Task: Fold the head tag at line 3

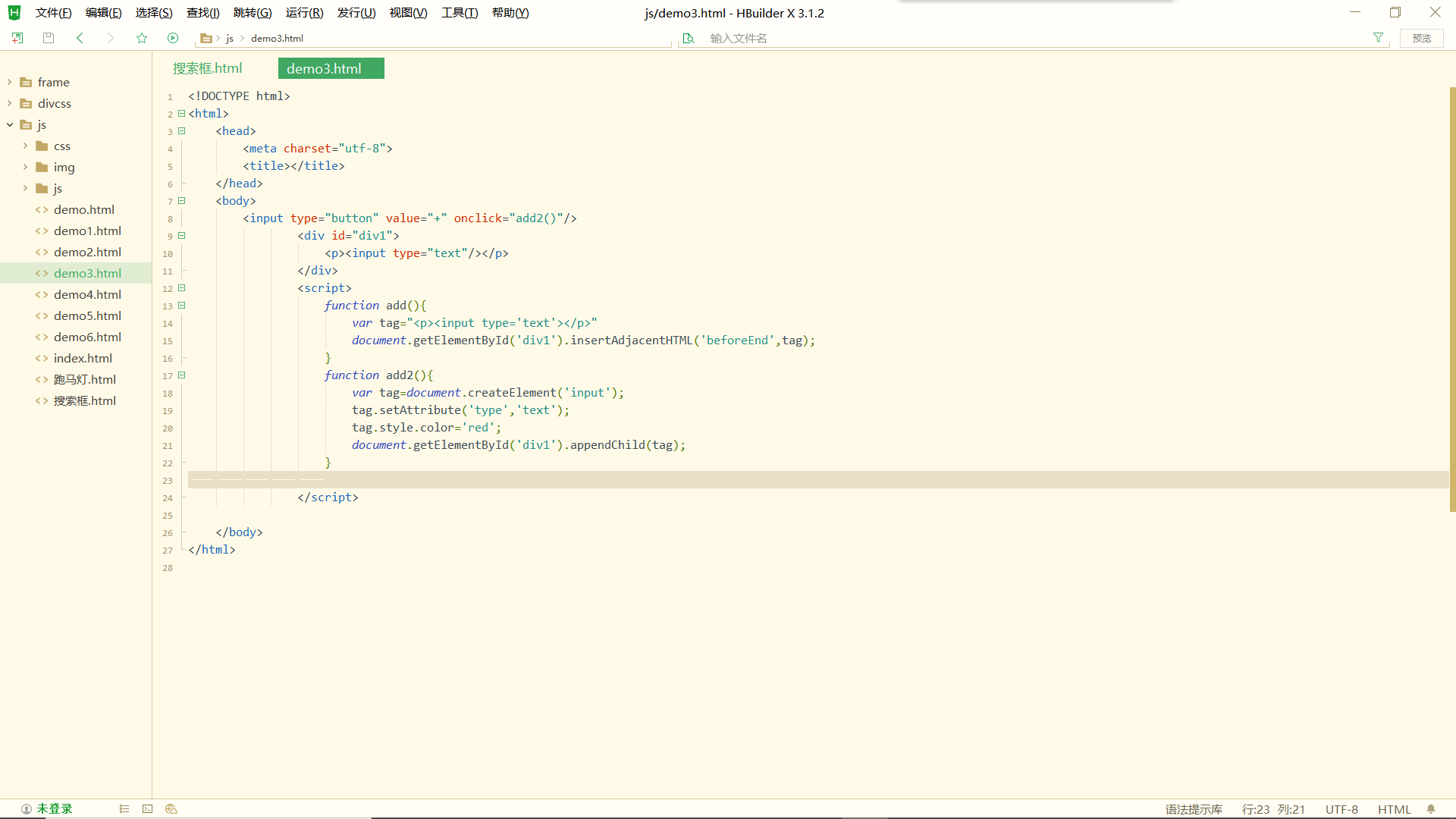Action: pos(182,131)
